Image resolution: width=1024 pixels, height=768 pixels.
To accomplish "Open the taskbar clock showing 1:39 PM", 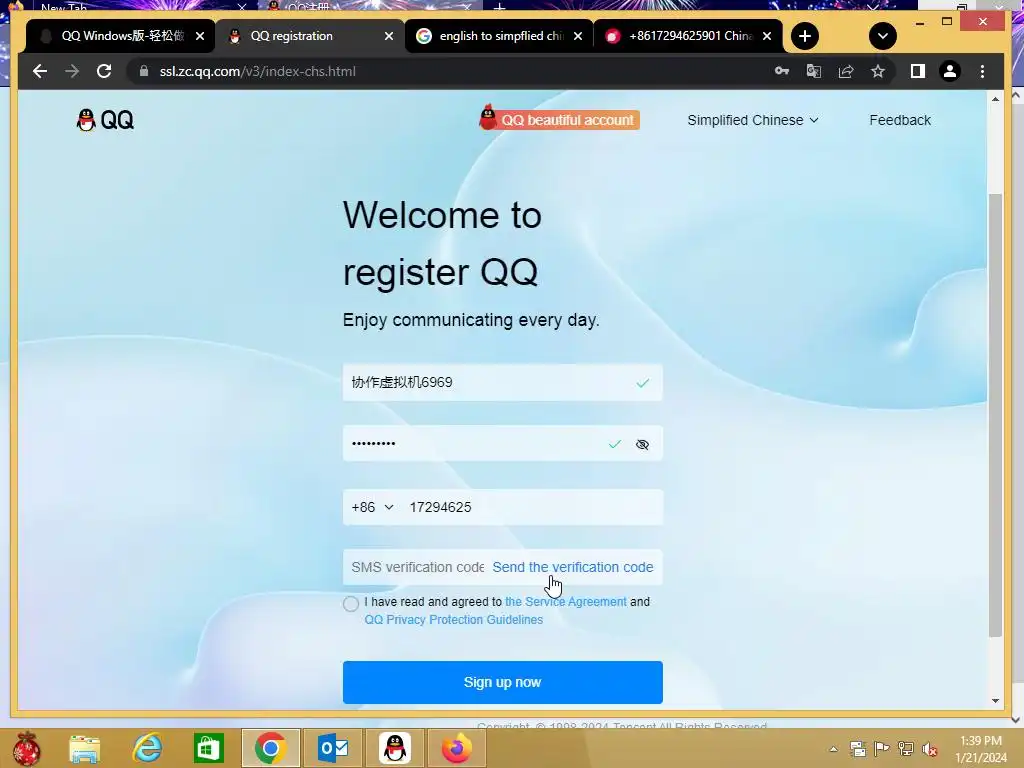I will click(981, 749).
